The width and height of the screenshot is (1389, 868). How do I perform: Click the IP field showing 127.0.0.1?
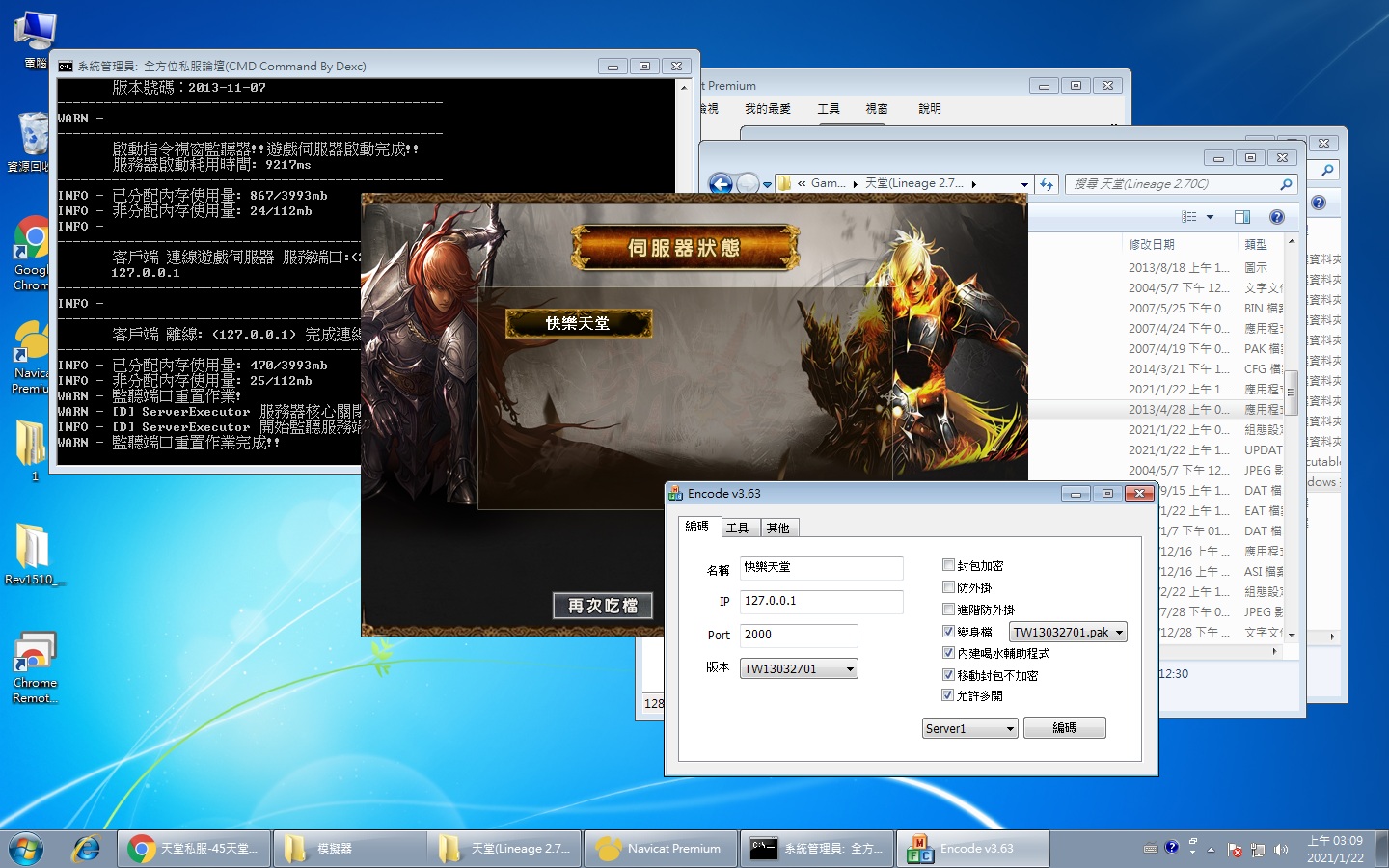tap(822, 601)
